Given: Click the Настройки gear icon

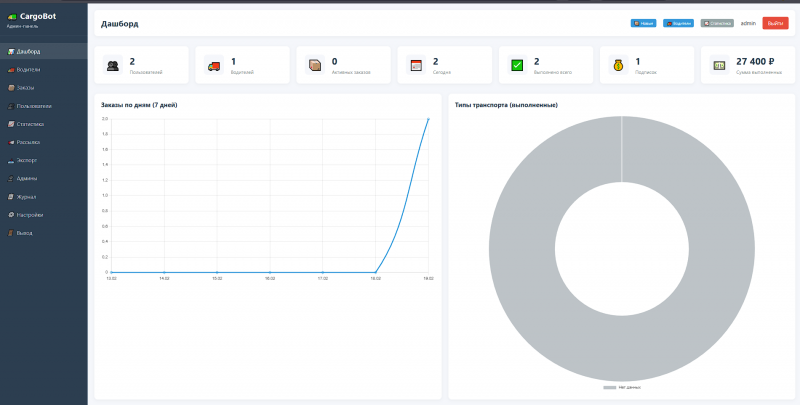Looking at the screenshot, I should tap(11, 215).
